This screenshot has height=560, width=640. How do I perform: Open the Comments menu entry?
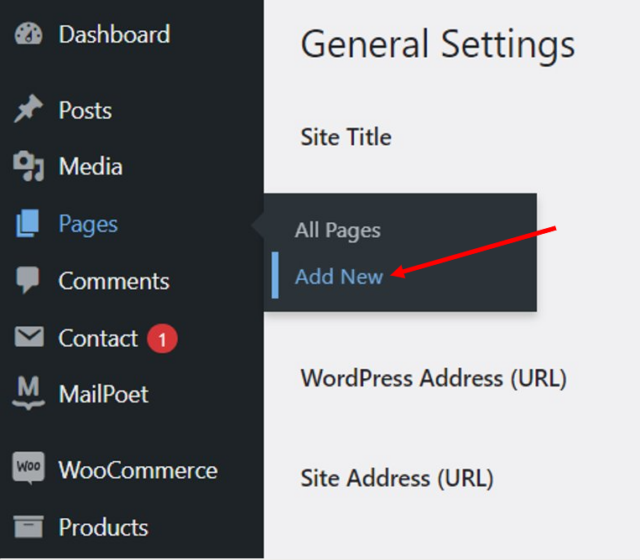(x=114, y=281)
